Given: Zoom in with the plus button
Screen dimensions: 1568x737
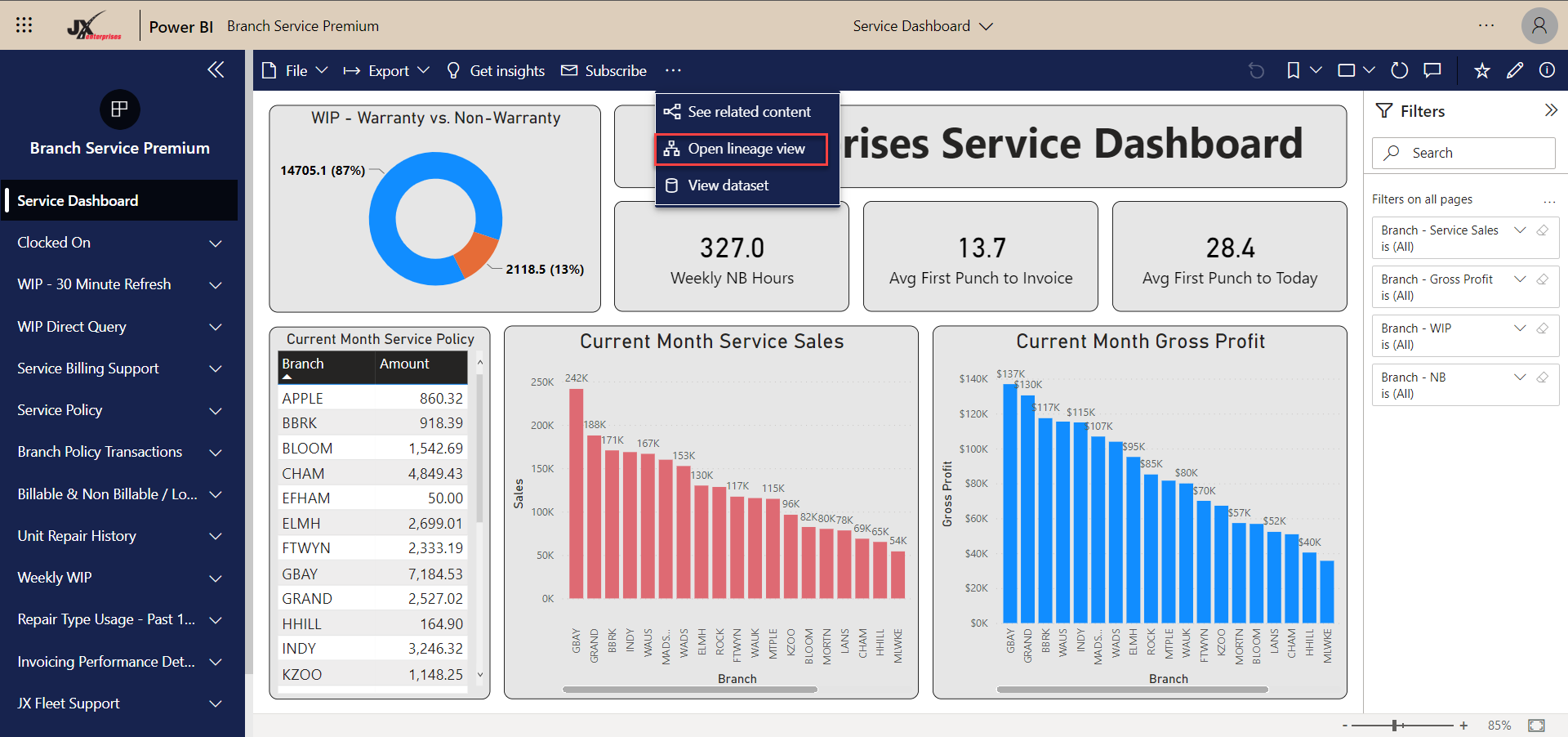Looking at the screenshot, I should [1463, 726].
